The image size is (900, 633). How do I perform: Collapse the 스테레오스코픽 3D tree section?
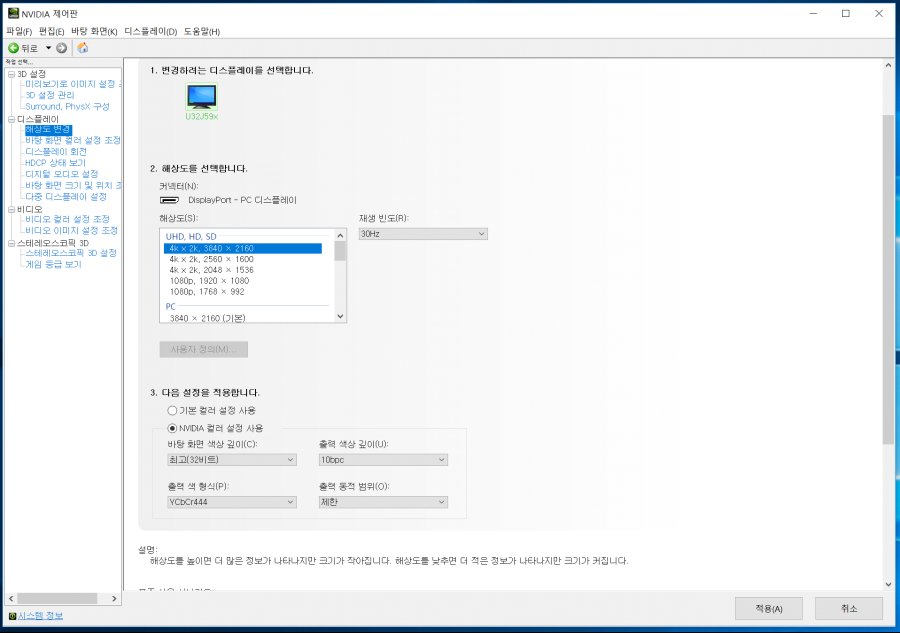pos(10,241)
